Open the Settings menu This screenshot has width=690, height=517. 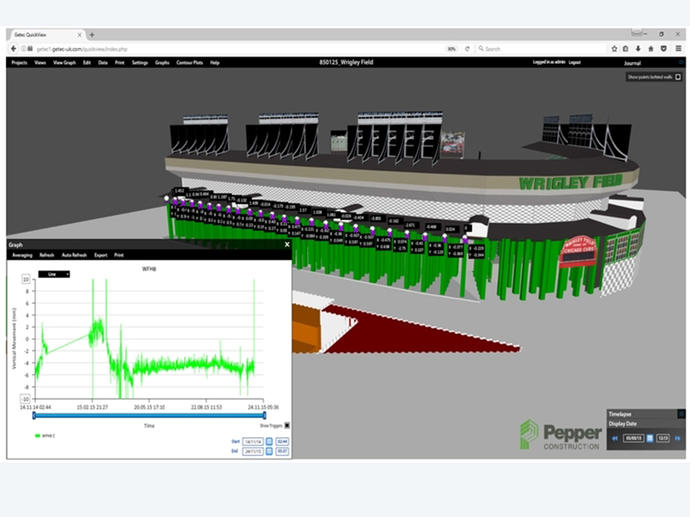[140, 62]
